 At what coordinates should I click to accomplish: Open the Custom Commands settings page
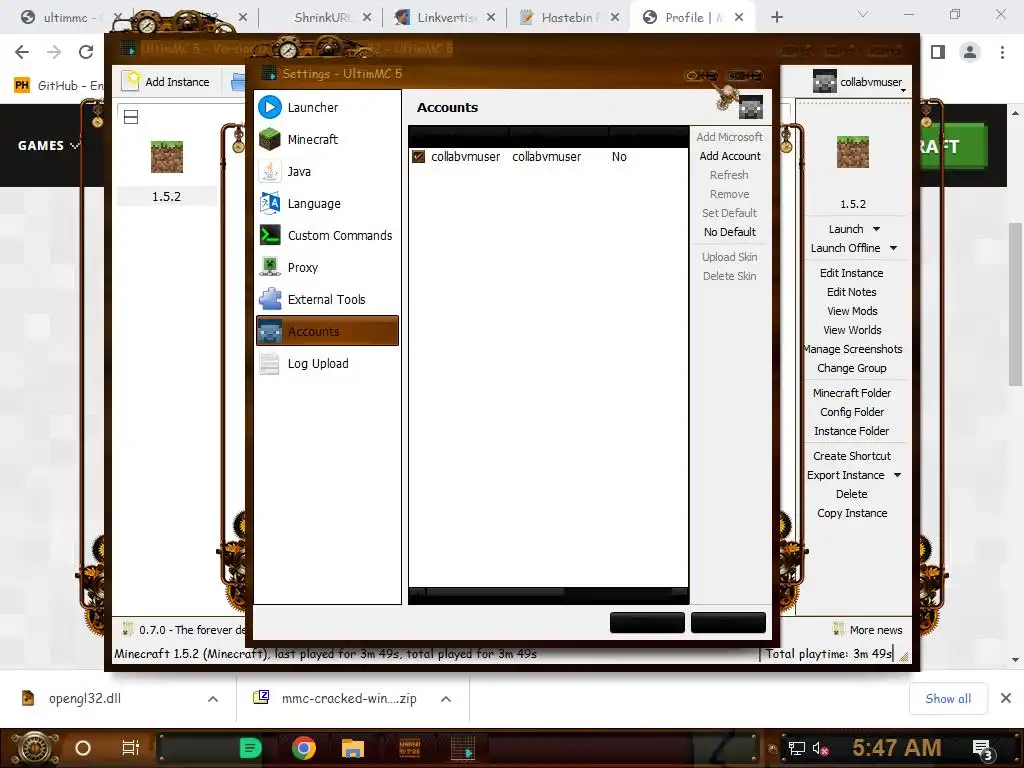click(x=327, y=235)
